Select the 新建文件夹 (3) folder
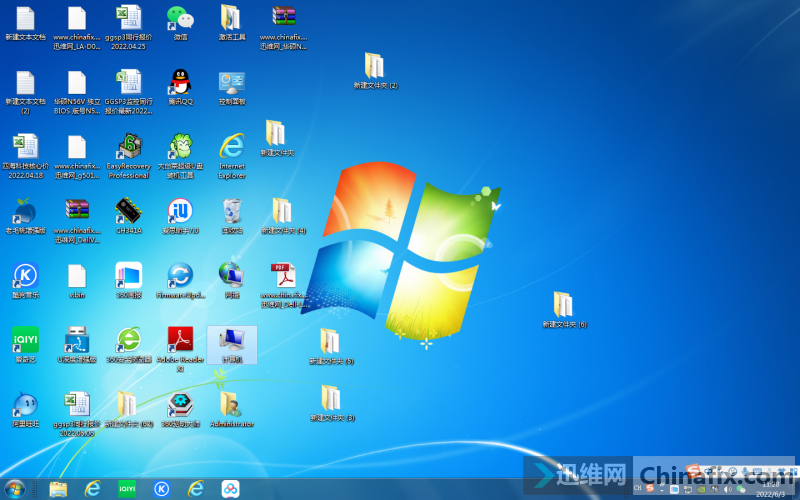Image resolution: width=800 pixels, height=500 pixels. point(332,403)
